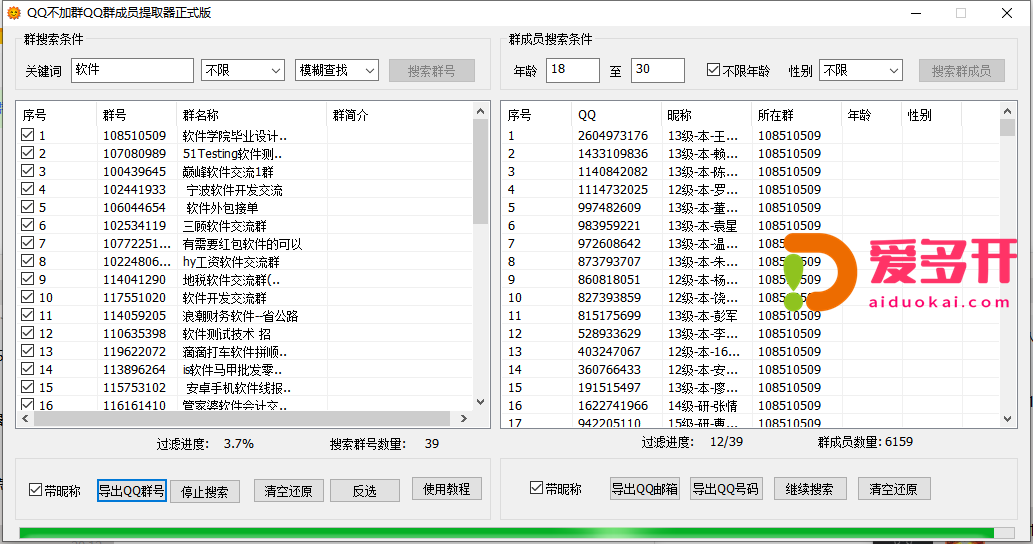1033x544 pixels.
Task: Click the 昵称 column header
Action: (706, 115)
